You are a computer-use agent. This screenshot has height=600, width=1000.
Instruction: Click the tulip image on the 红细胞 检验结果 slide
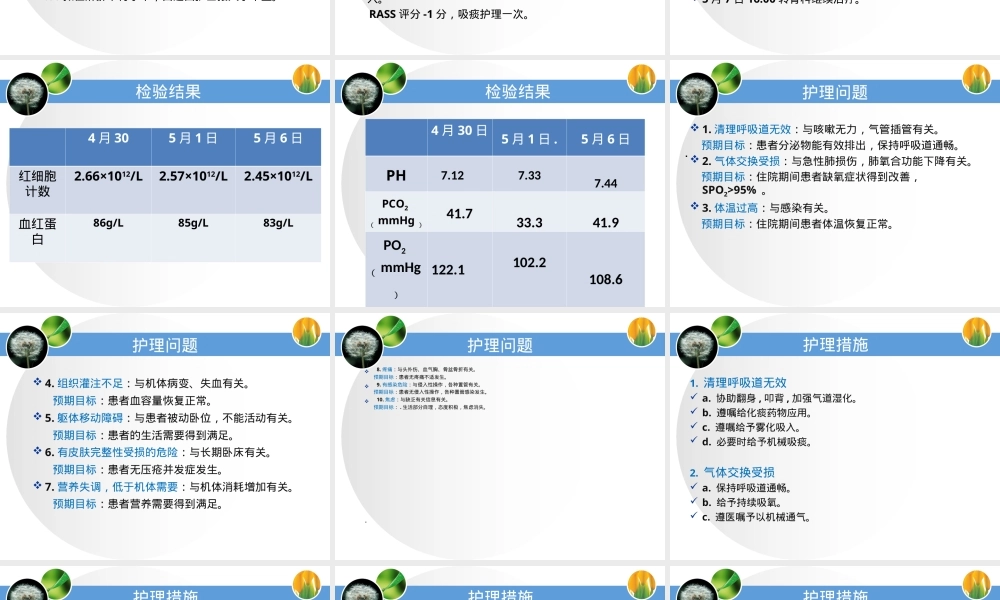306,80
